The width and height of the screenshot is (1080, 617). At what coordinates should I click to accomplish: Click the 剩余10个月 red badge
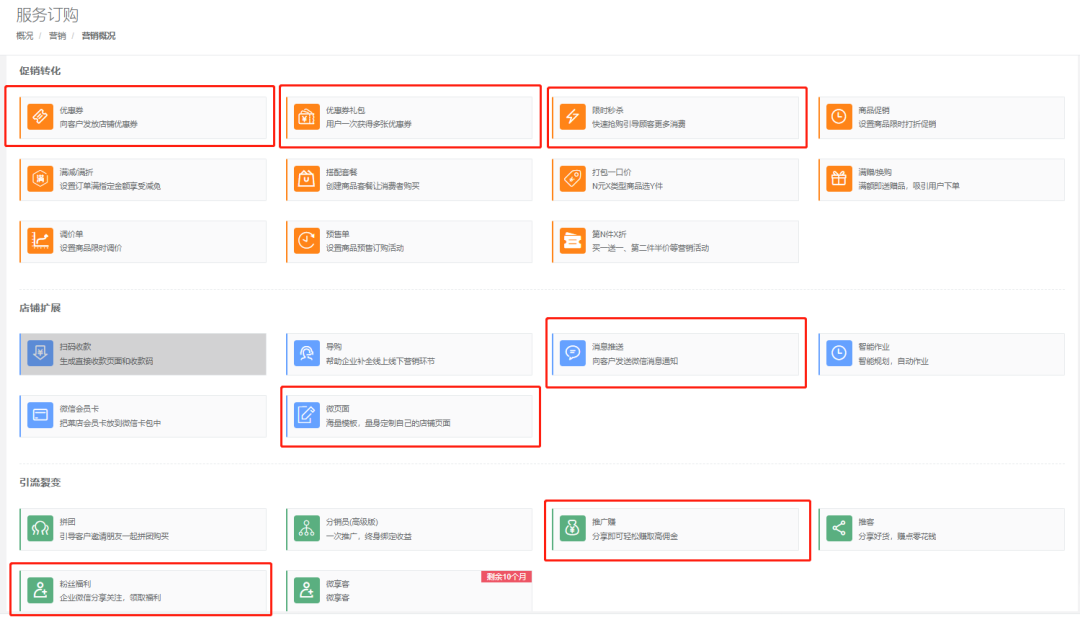click(506, 576)
